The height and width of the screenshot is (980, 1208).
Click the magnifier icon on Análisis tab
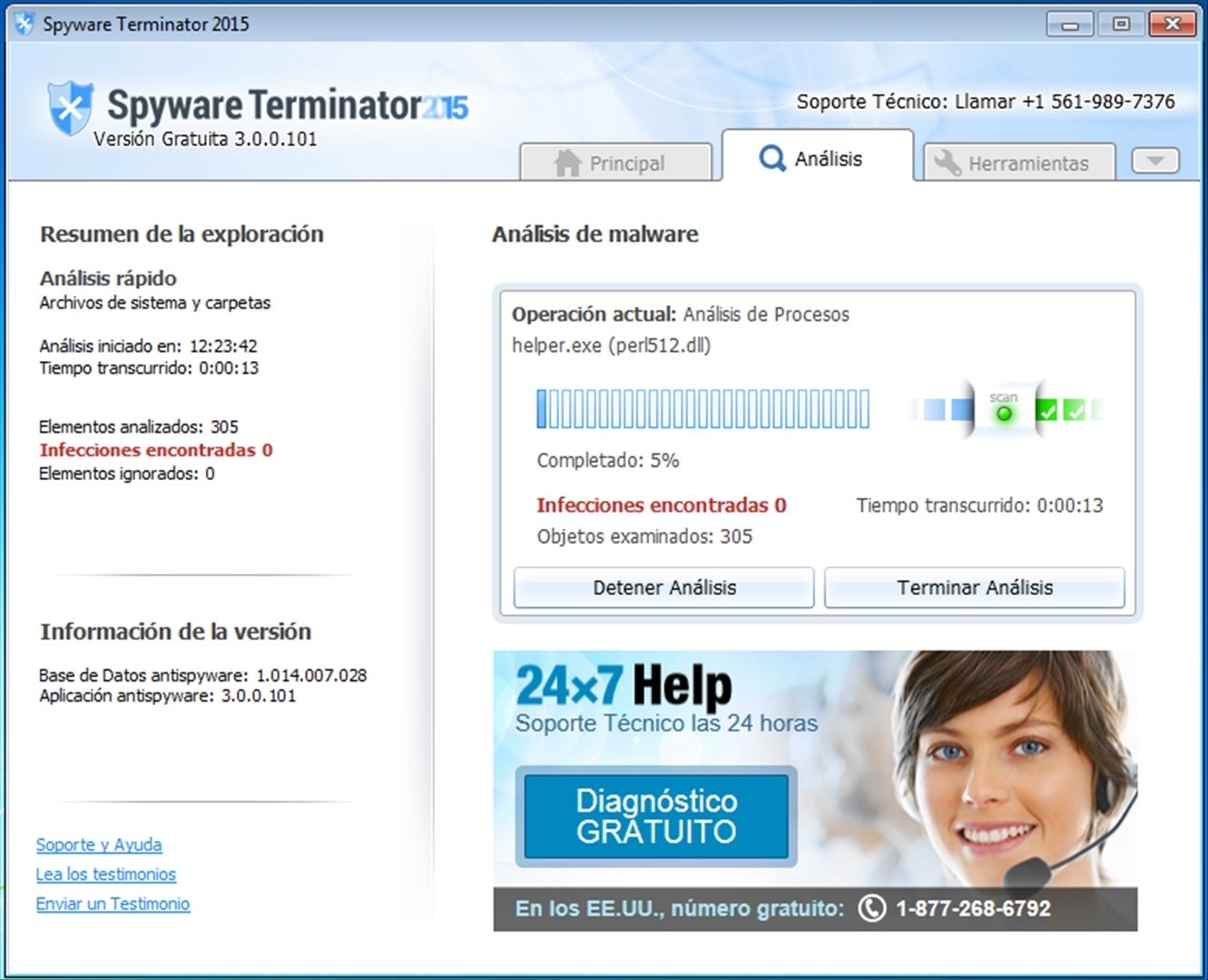[771, 159]
